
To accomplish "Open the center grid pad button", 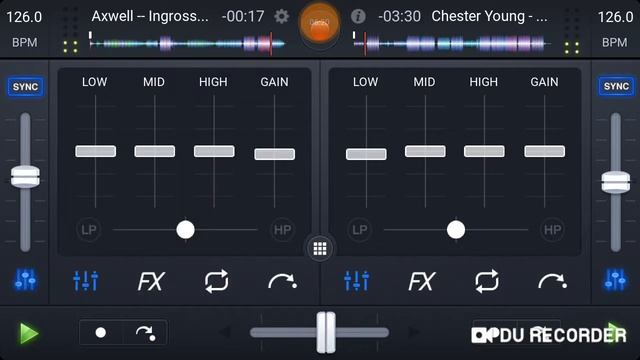I will tap(320, 248).
